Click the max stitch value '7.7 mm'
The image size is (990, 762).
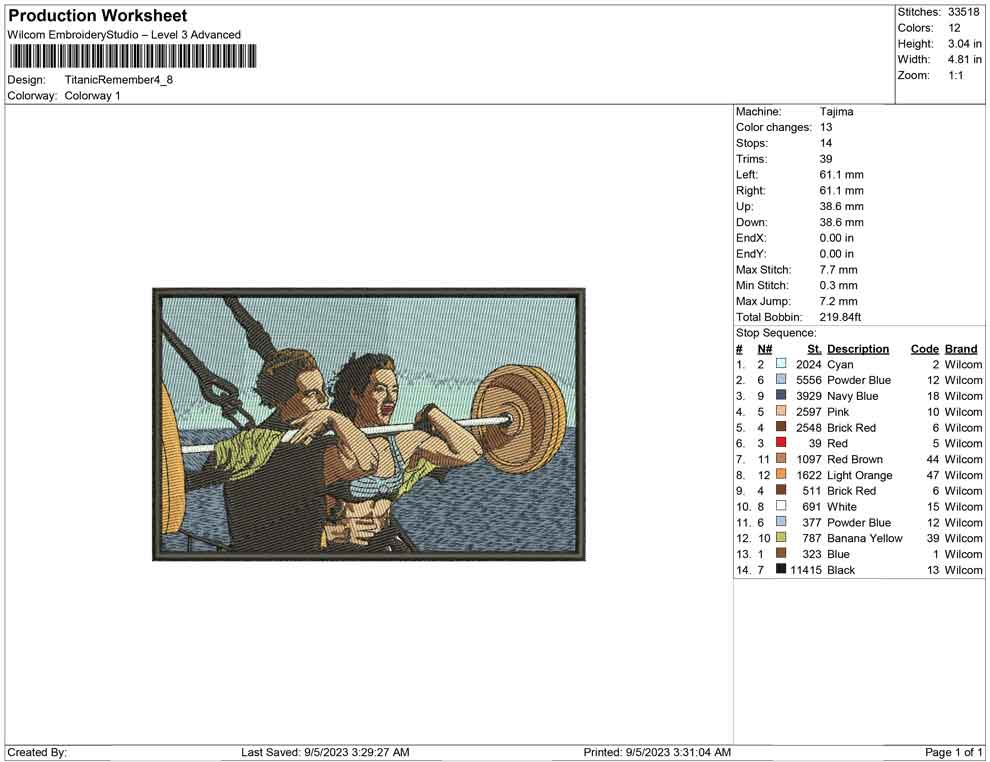click(x=838, y=270)
